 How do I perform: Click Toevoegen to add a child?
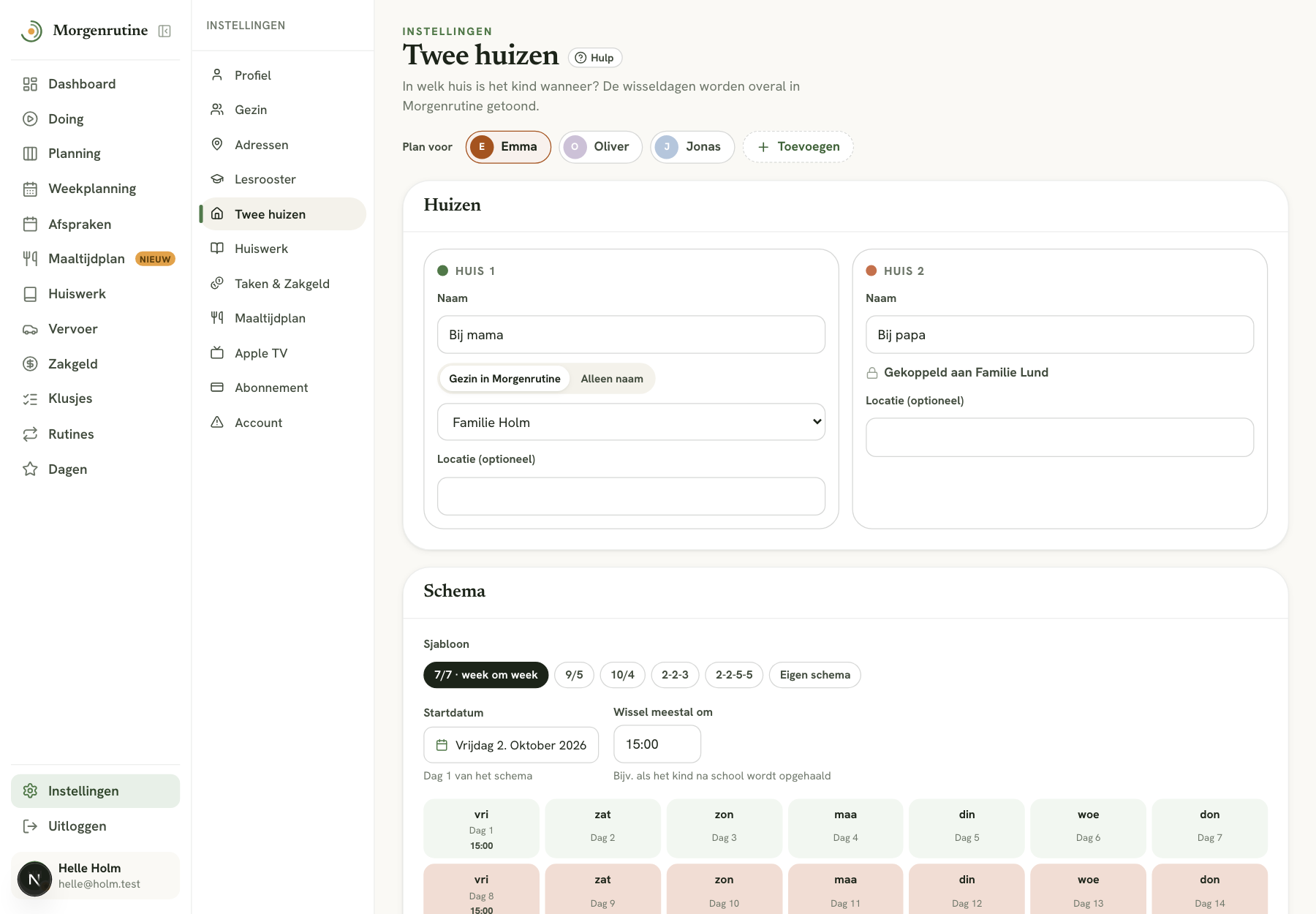(x=798, y=147)
